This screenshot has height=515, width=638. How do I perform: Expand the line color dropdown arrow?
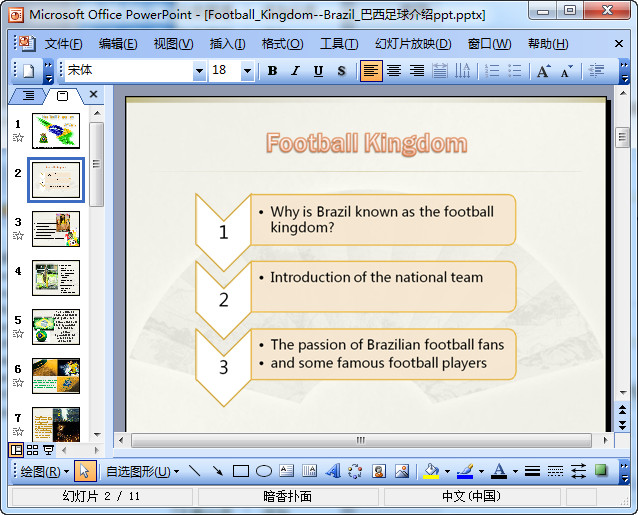[x=481, y=471]
